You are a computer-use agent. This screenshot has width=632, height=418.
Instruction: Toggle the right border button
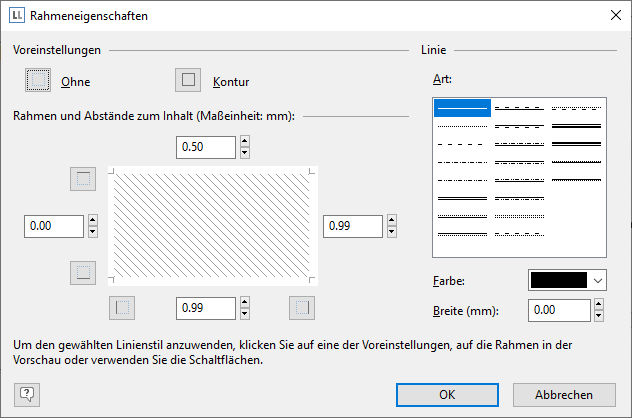coord(301,307)
